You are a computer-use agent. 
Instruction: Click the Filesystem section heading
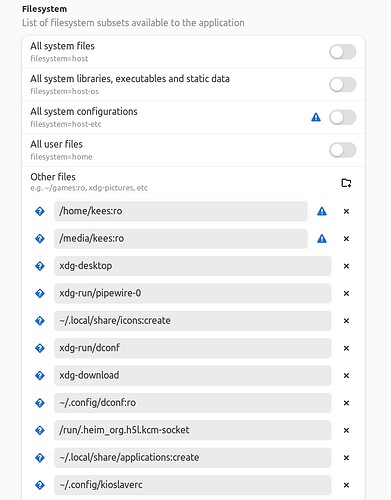[x=44, y=9]
